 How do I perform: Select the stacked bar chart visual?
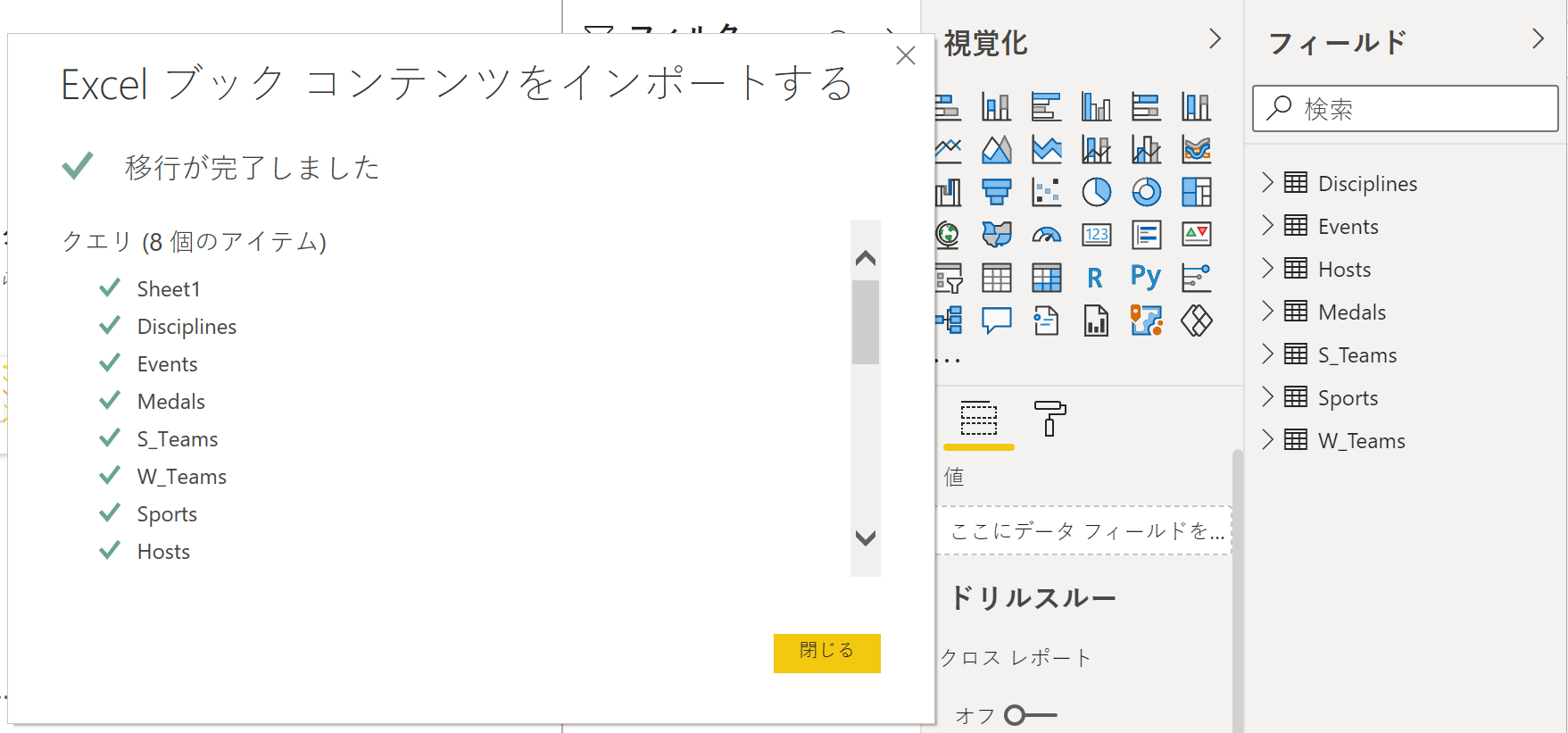click(x=948, y=107)
